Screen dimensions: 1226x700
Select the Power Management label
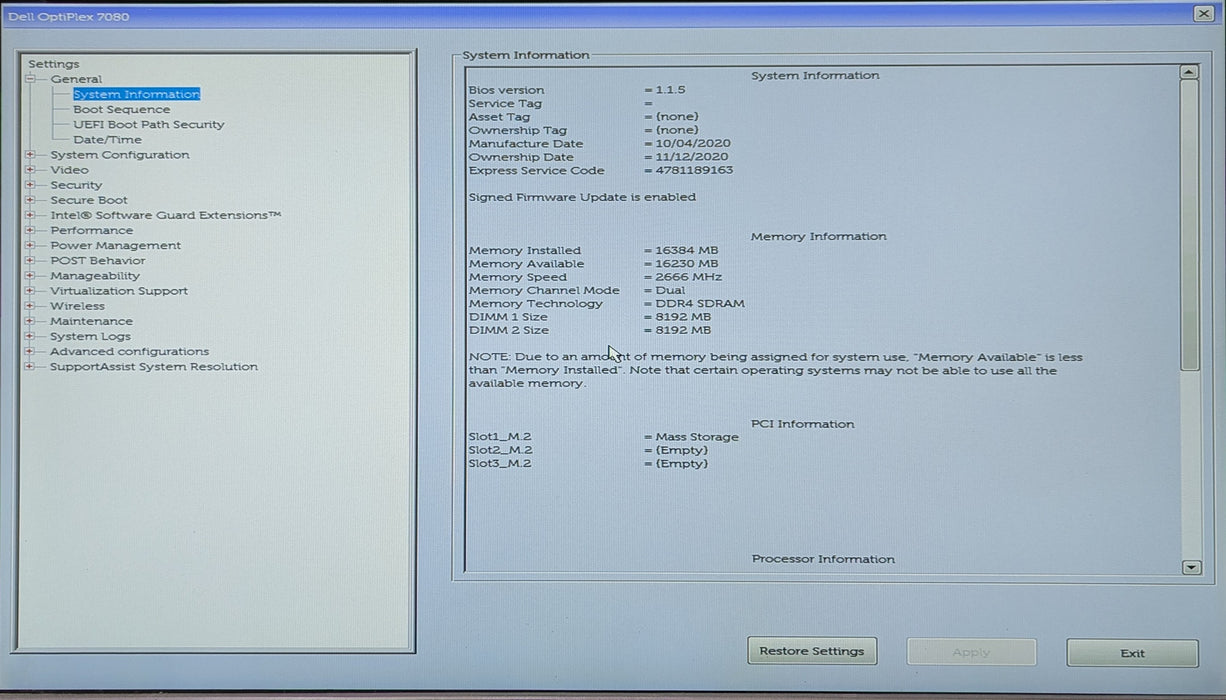coord(115,245)
